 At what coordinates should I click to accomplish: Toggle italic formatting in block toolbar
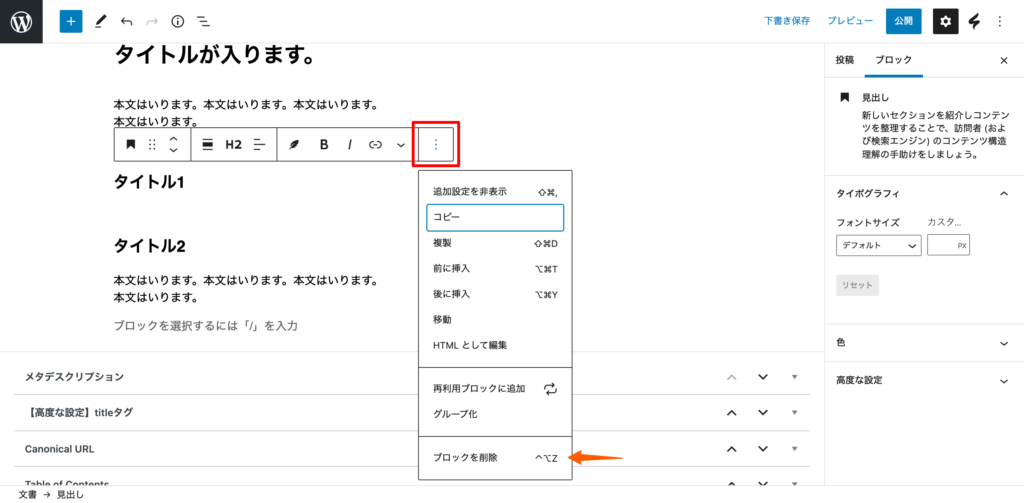coord(350,145)
